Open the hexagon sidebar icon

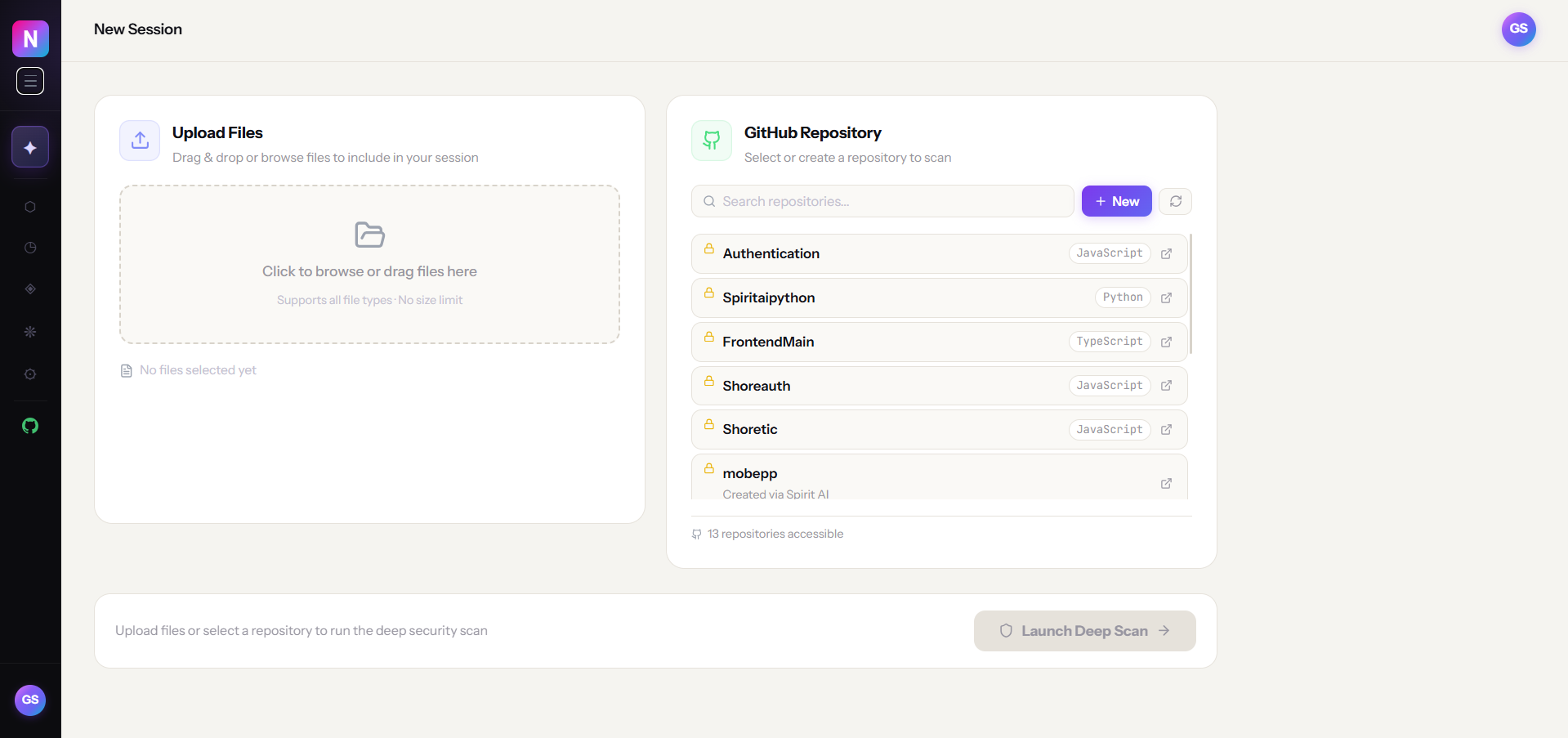(x=30, y=207)
